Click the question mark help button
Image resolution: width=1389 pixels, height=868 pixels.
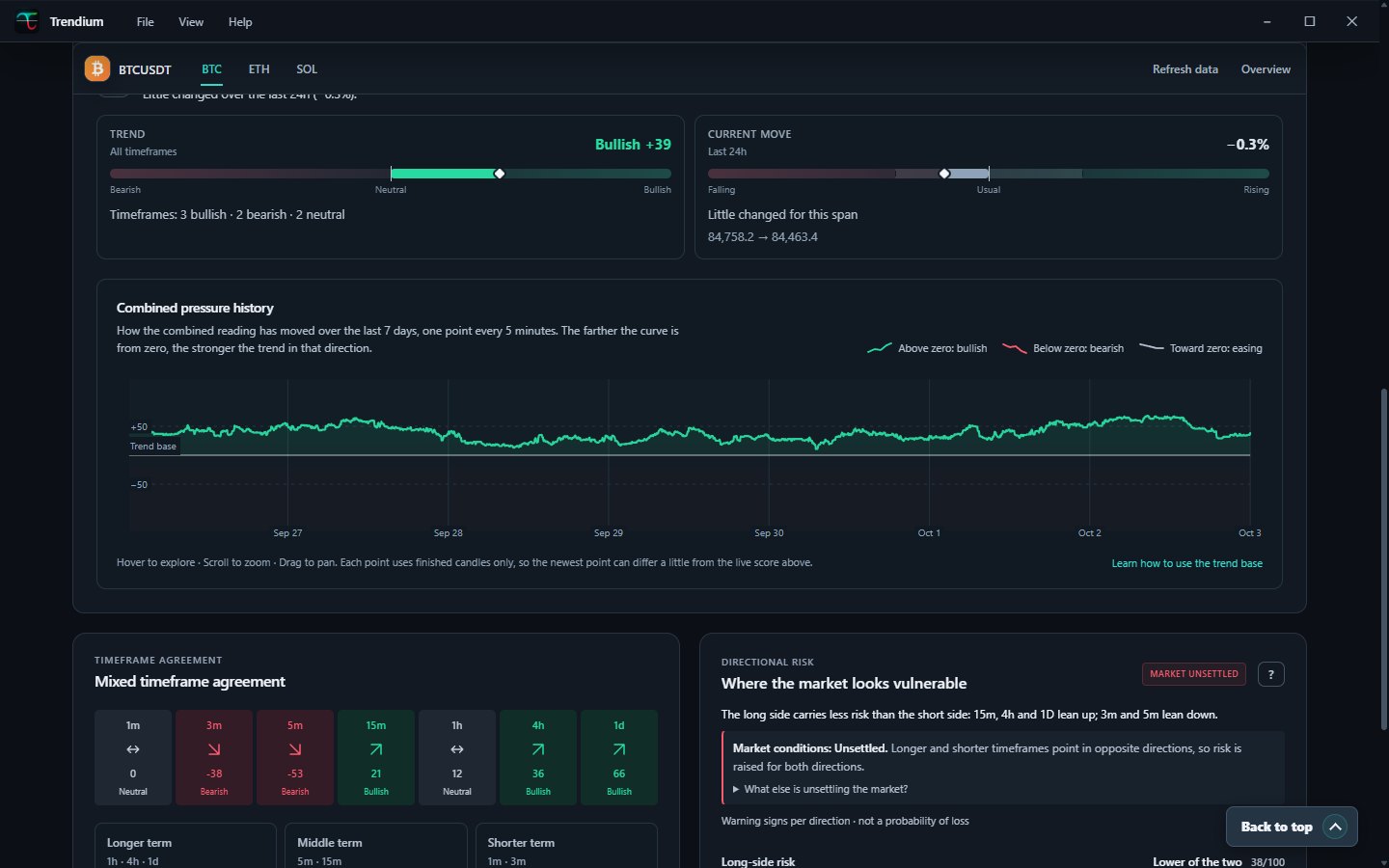pos(1270,674)
